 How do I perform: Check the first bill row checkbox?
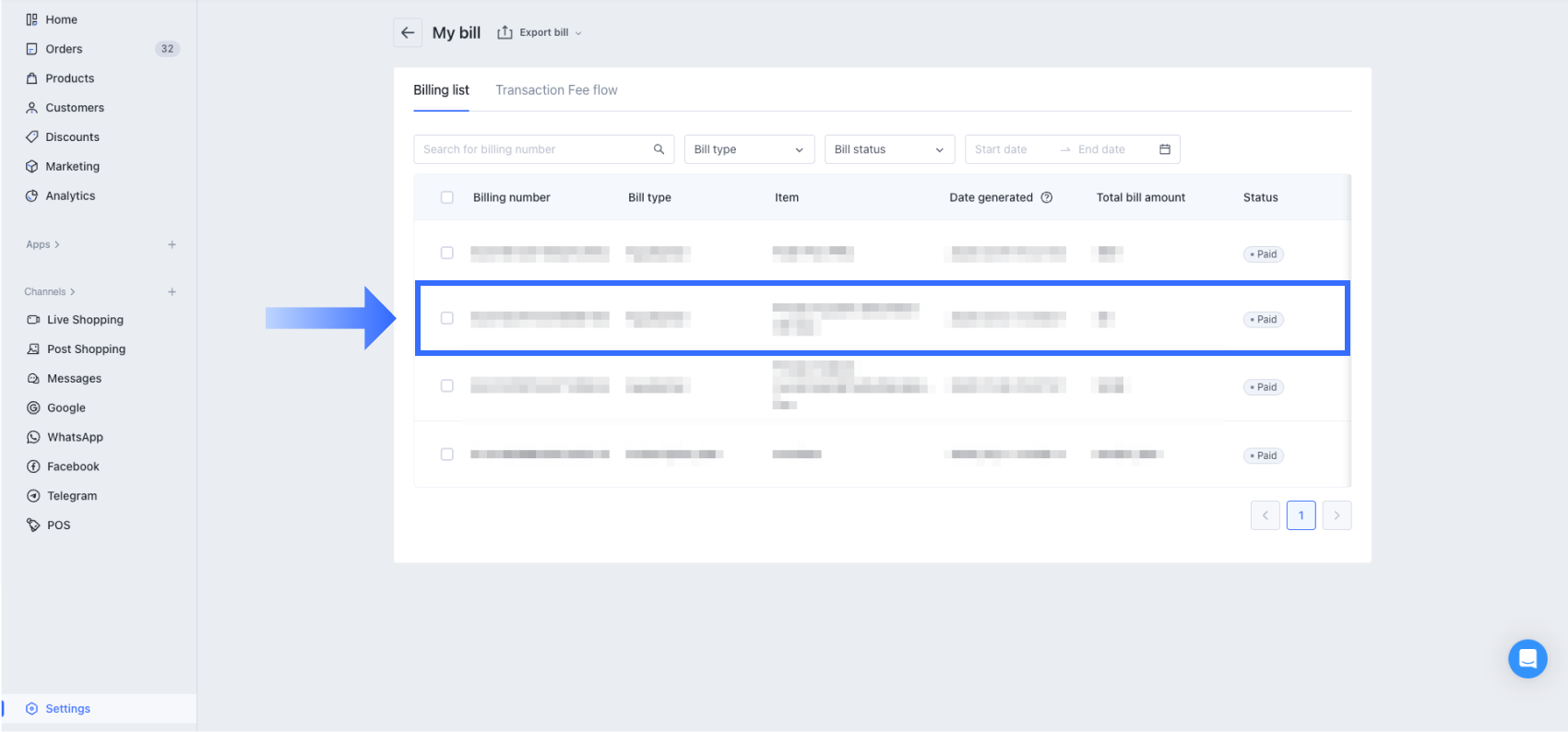tap(447, 253)
